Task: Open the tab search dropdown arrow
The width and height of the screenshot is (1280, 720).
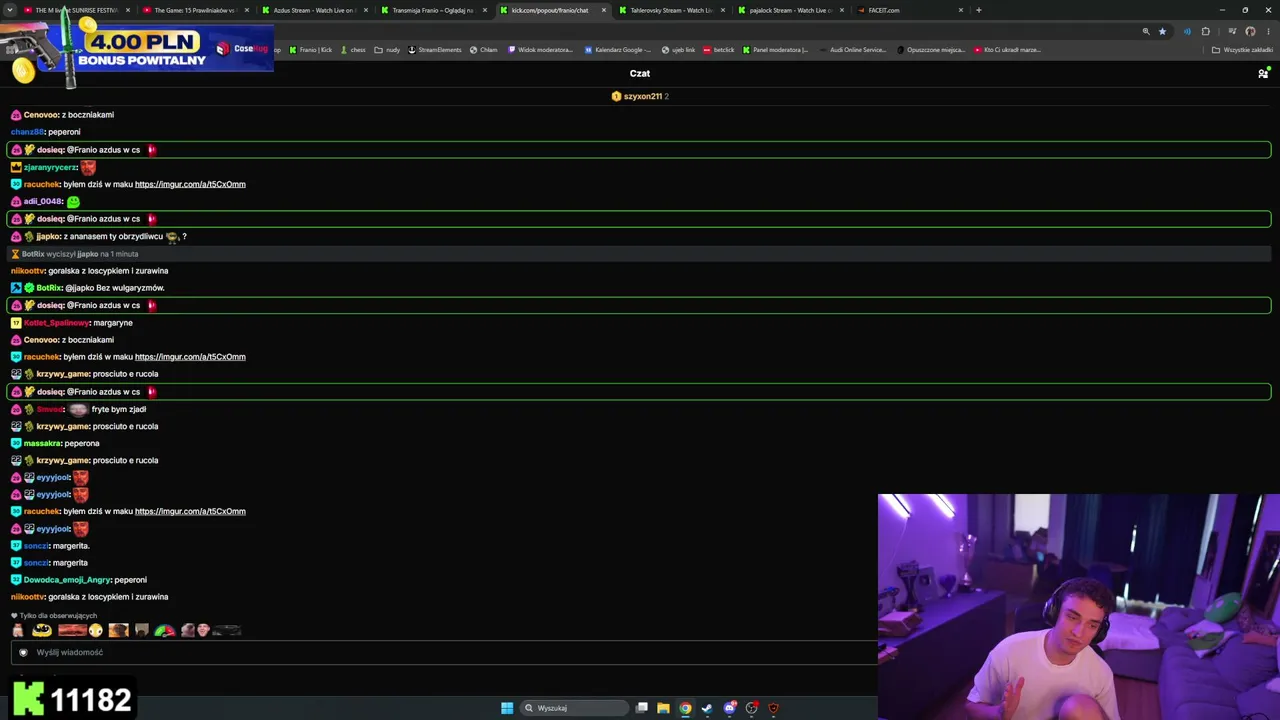Action: point(10,10)
